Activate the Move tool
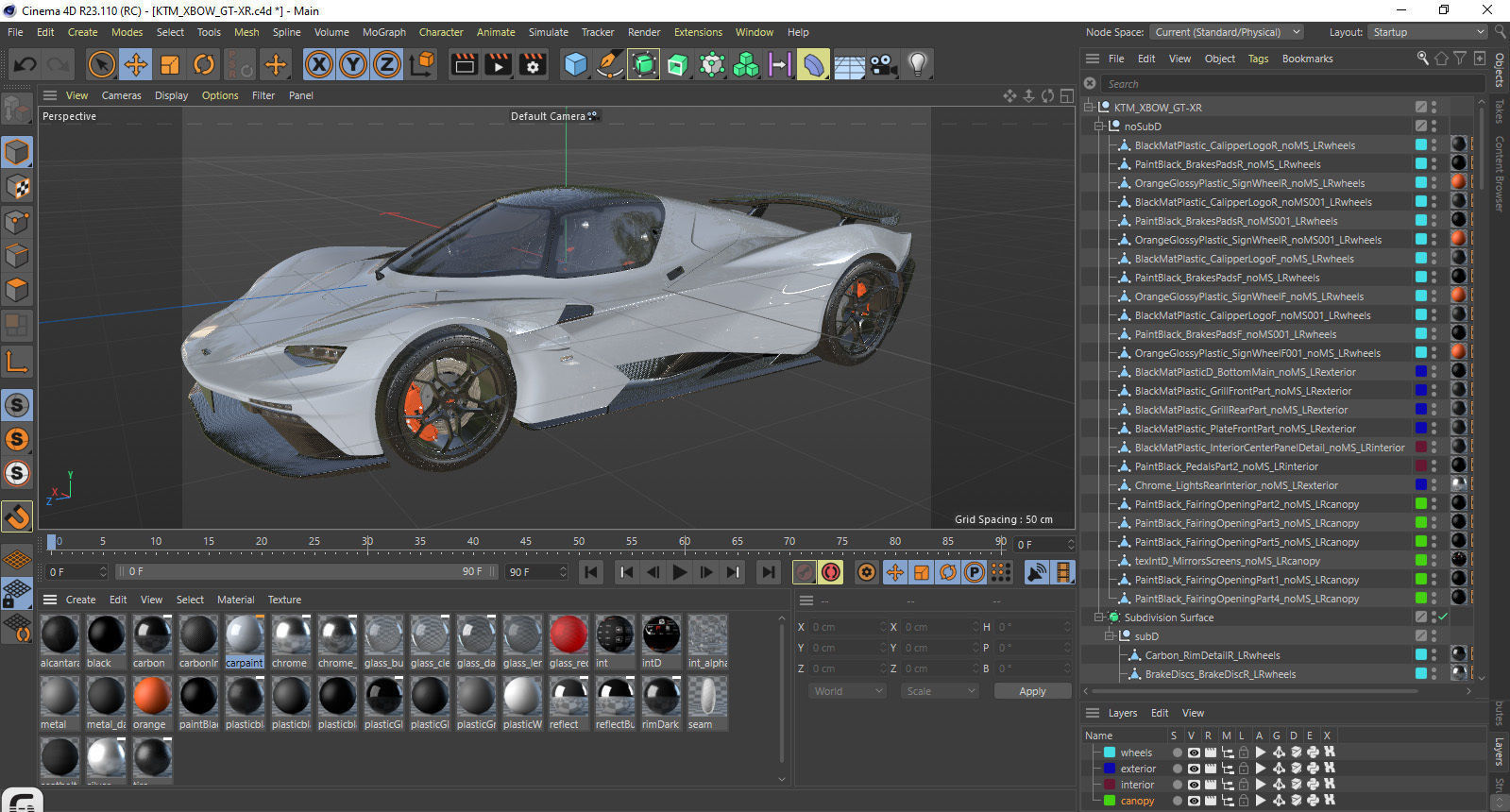The width and height of the screenshot is (1510, 812). tap(136, 64)
